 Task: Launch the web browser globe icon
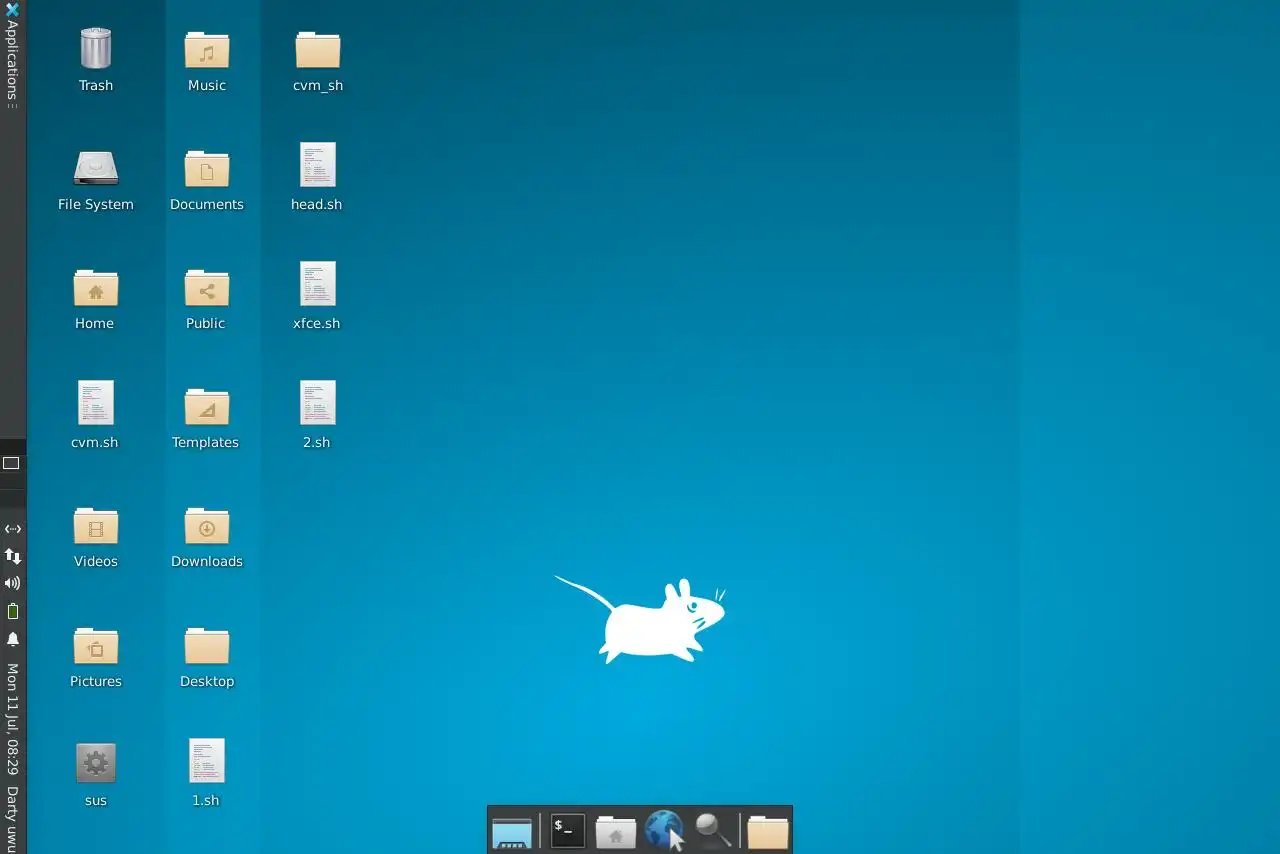pos(664,830)
